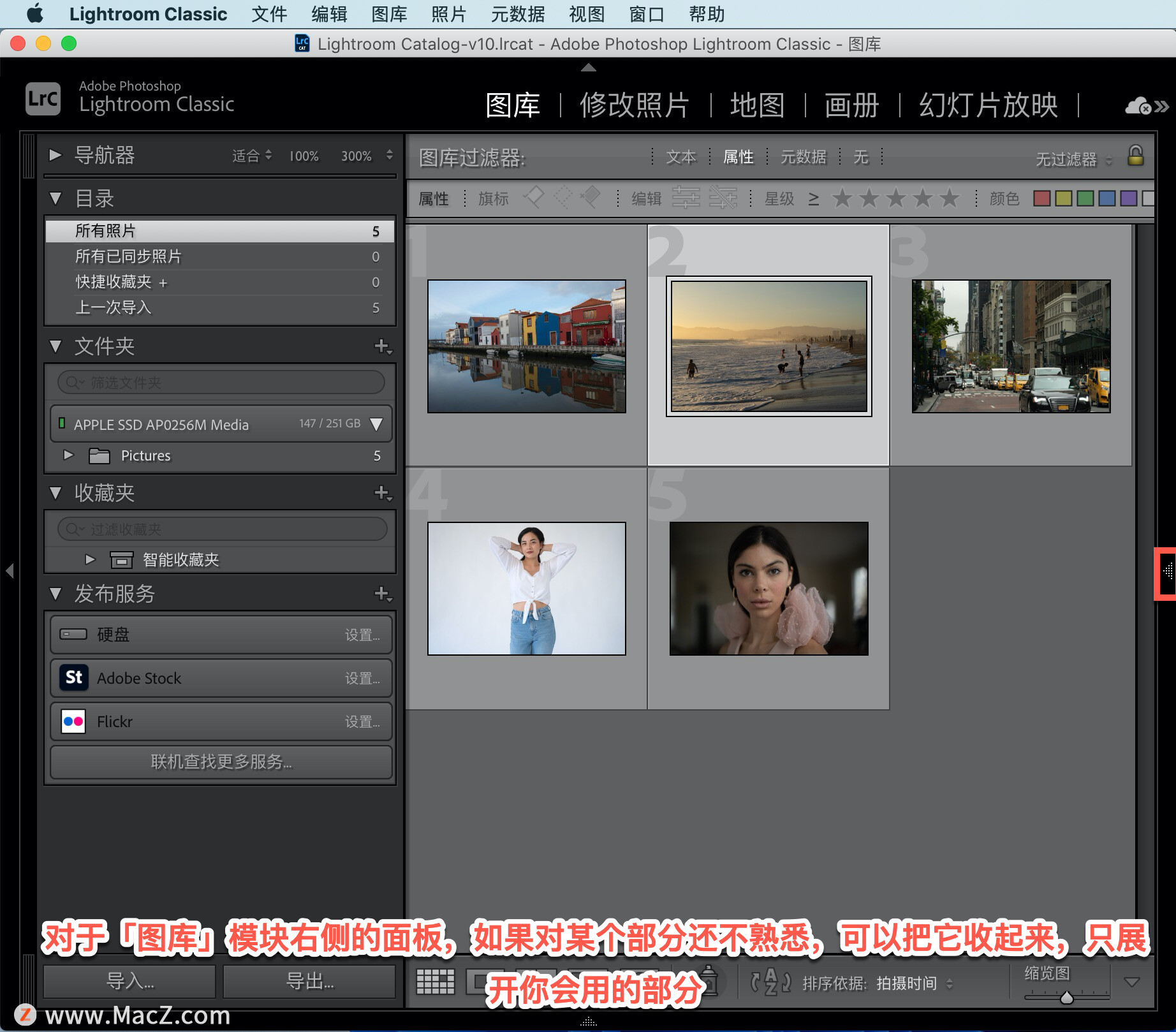Click search icon in 筛选文件夹 field
This screenshot has height=1032, width=1176.
tap(74, 382)
